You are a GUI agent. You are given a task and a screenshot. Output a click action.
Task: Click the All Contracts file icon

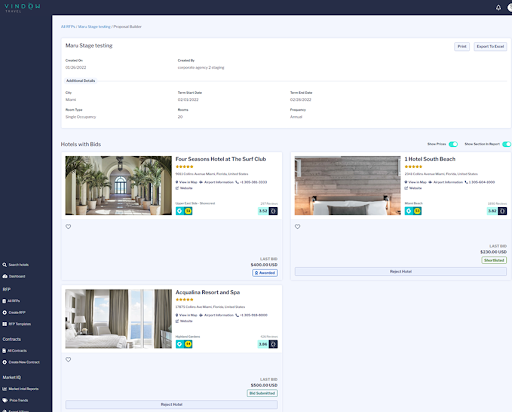click(x=4, y=351)
